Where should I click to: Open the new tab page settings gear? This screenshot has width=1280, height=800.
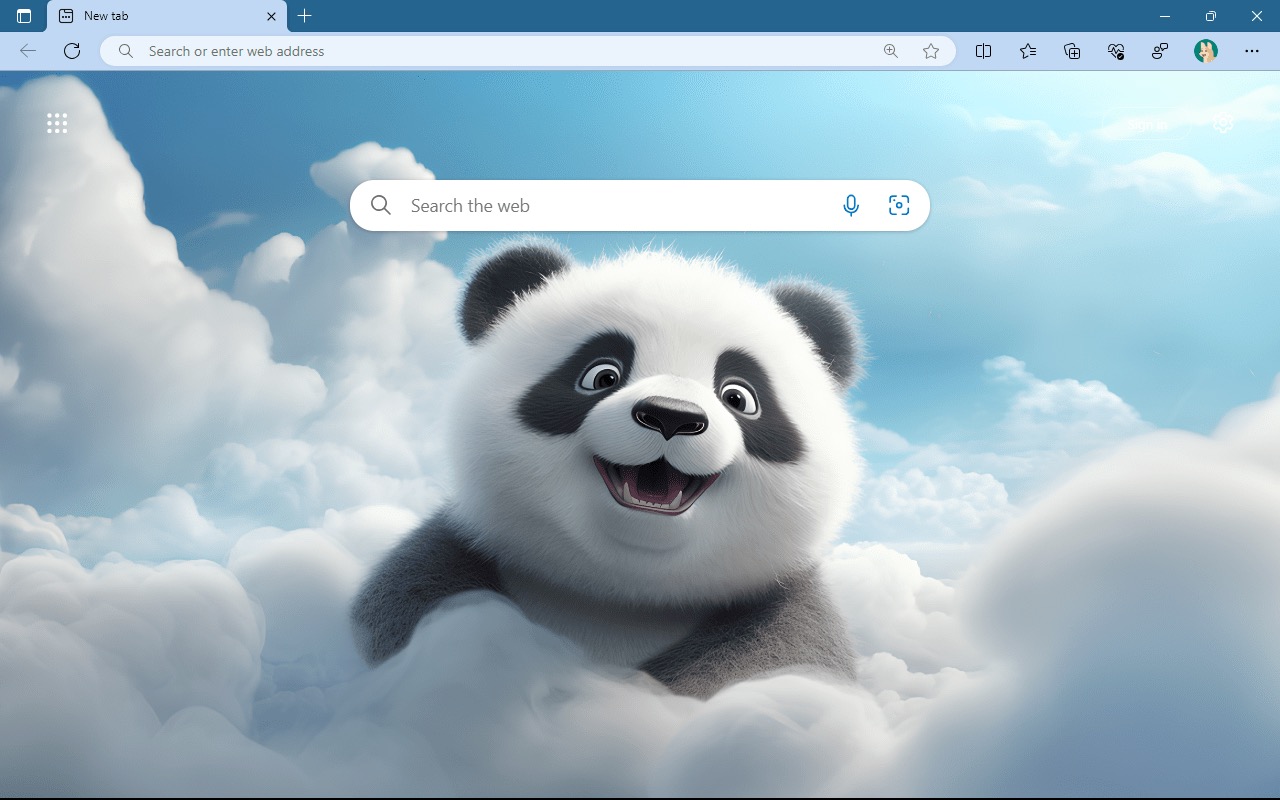point(1223,123)
